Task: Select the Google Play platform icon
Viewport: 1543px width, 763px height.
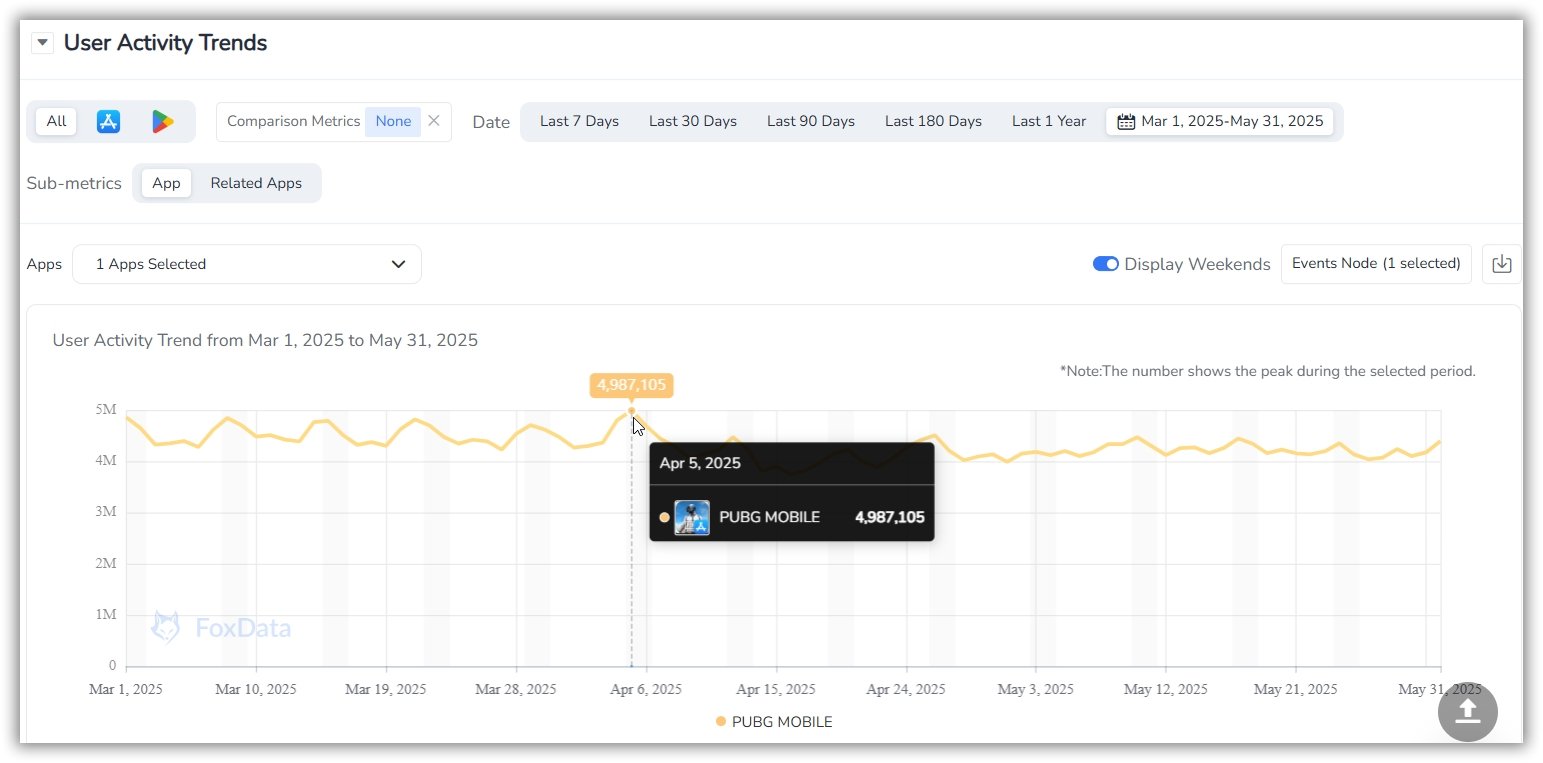Action: pyautogui.click(x=162, y=121)
